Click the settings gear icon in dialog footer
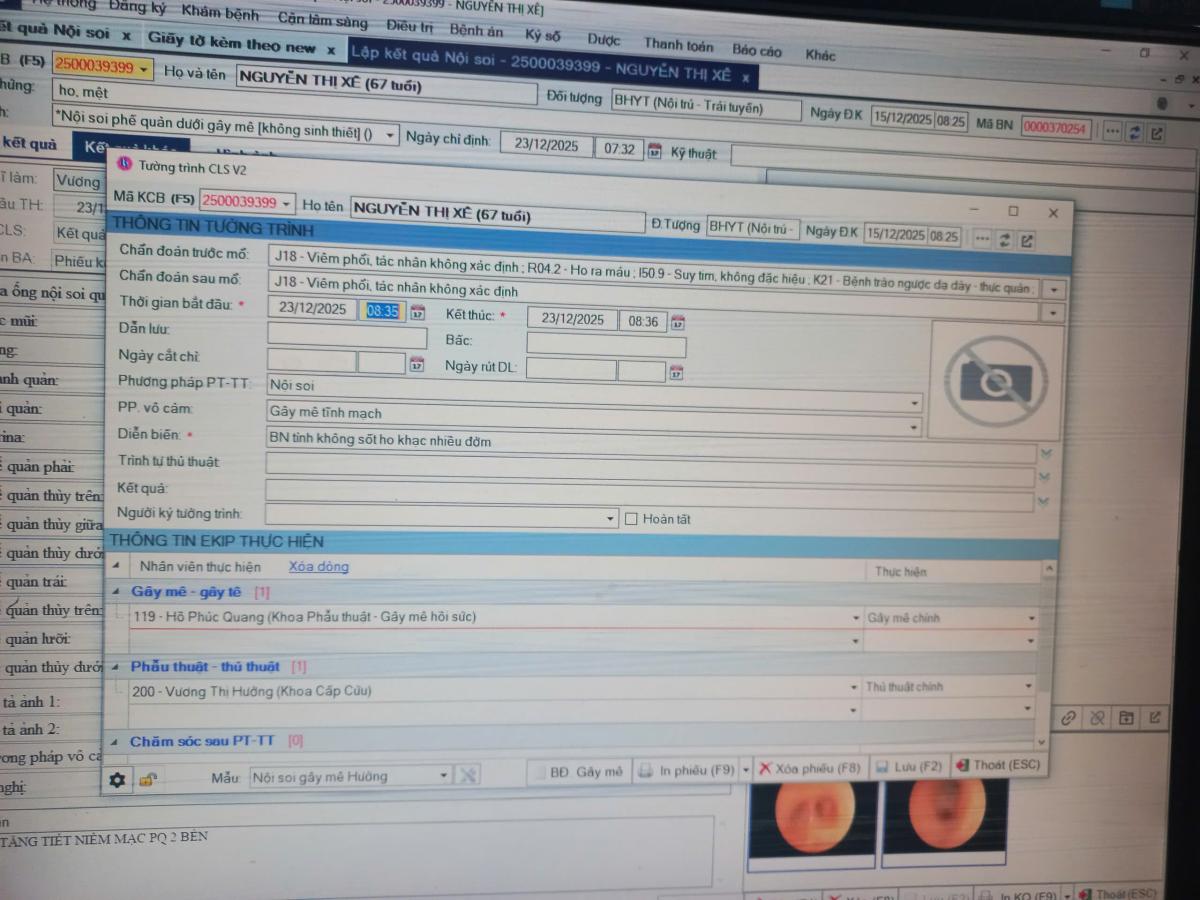 (x=118, y=779)
